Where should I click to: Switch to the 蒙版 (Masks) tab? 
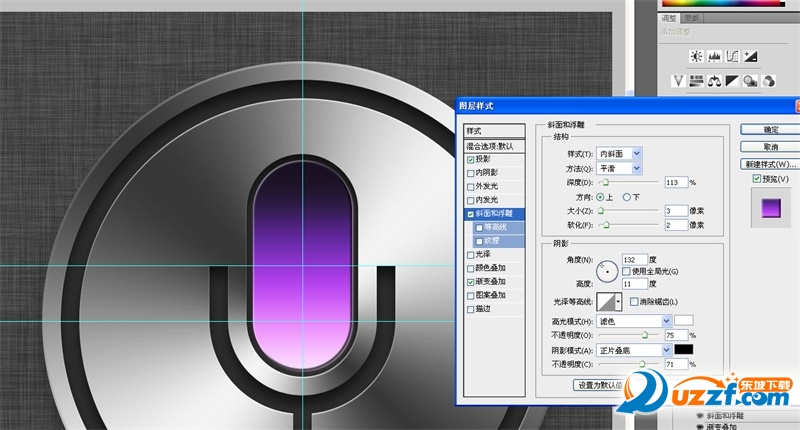pyautogui.click(x=691, y=18)
